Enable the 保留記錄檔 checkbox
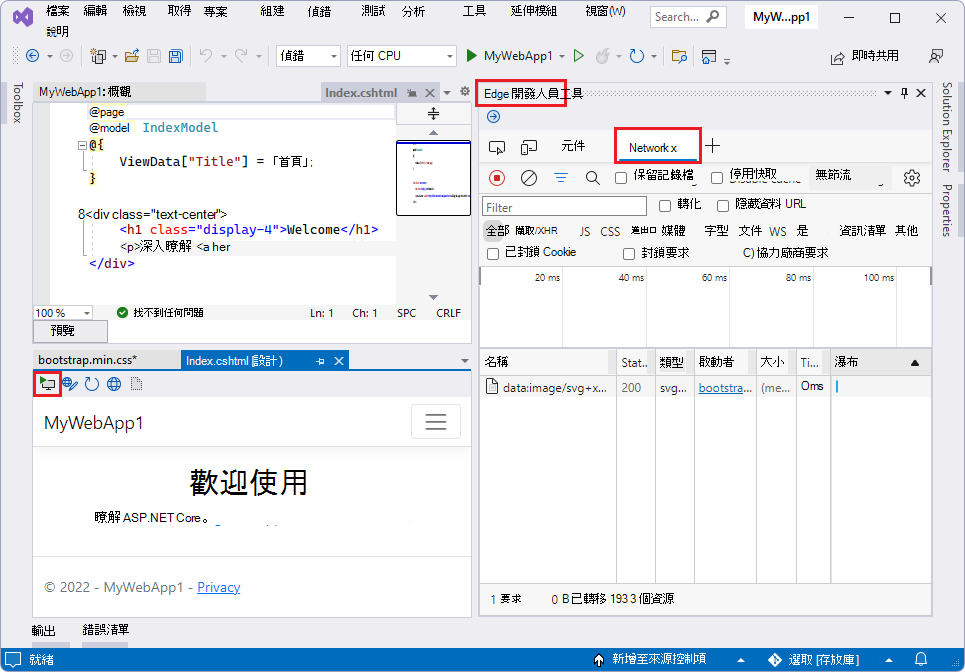The image size is (965, 672). pyautogui.click(x=620, y=178)
